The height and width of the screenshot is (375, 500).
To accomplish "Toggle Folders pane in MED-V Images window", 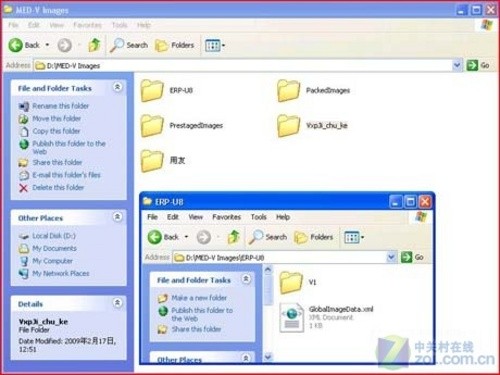I will 175,45.
